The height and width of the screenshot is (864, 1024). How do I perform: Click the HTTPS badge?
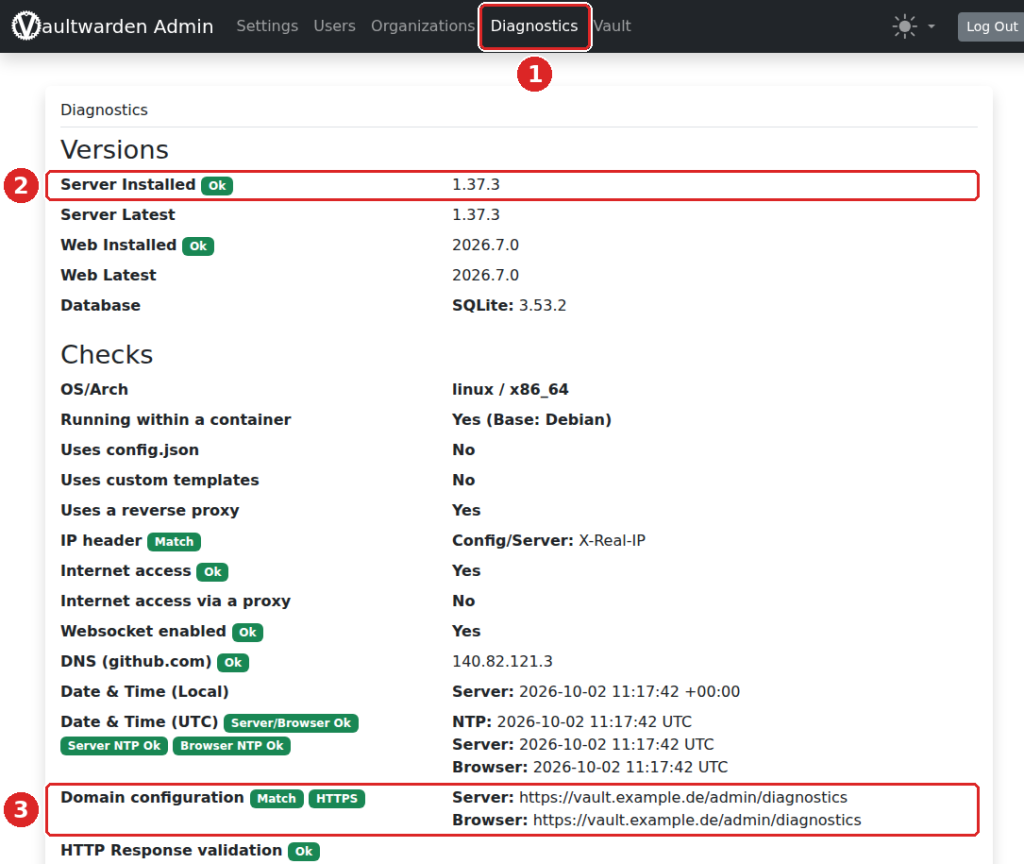click(336, 799)
